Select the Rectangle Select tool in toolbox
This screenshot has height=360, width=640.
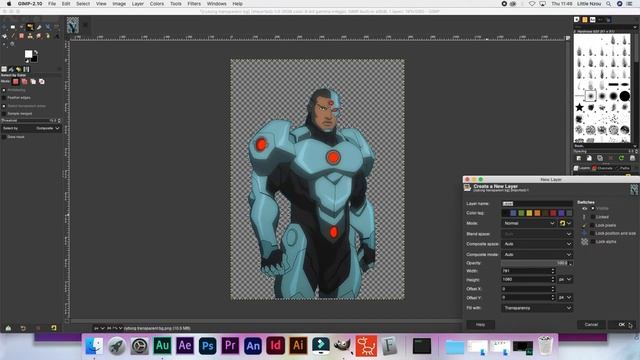pyautogui.click(x=13, y=27)
